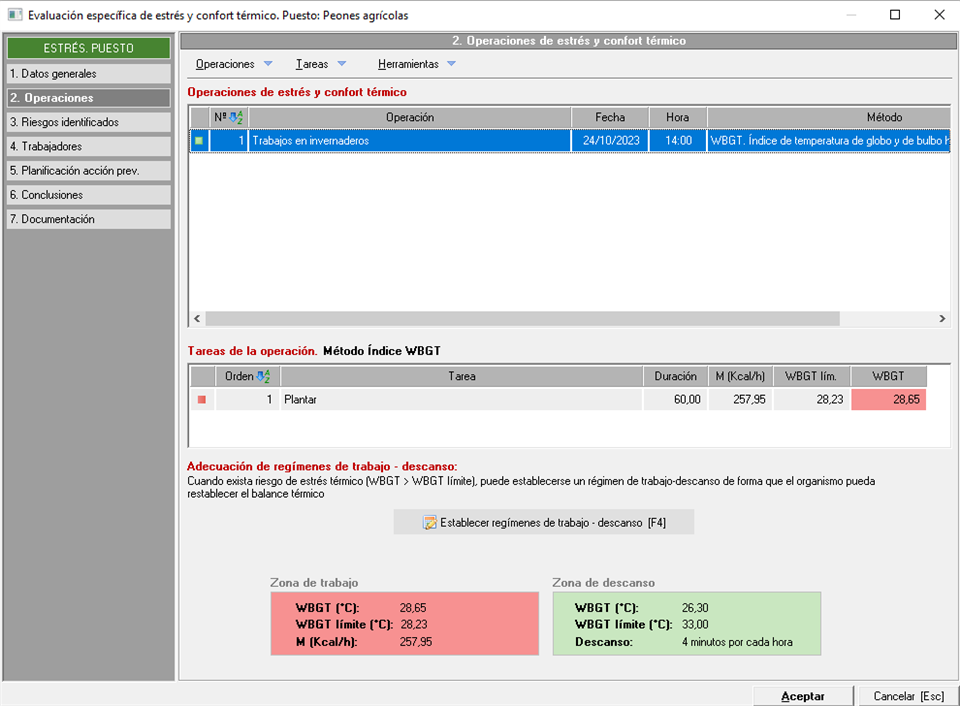Click Cancelar [Esc] button

[x=907, y=696]
